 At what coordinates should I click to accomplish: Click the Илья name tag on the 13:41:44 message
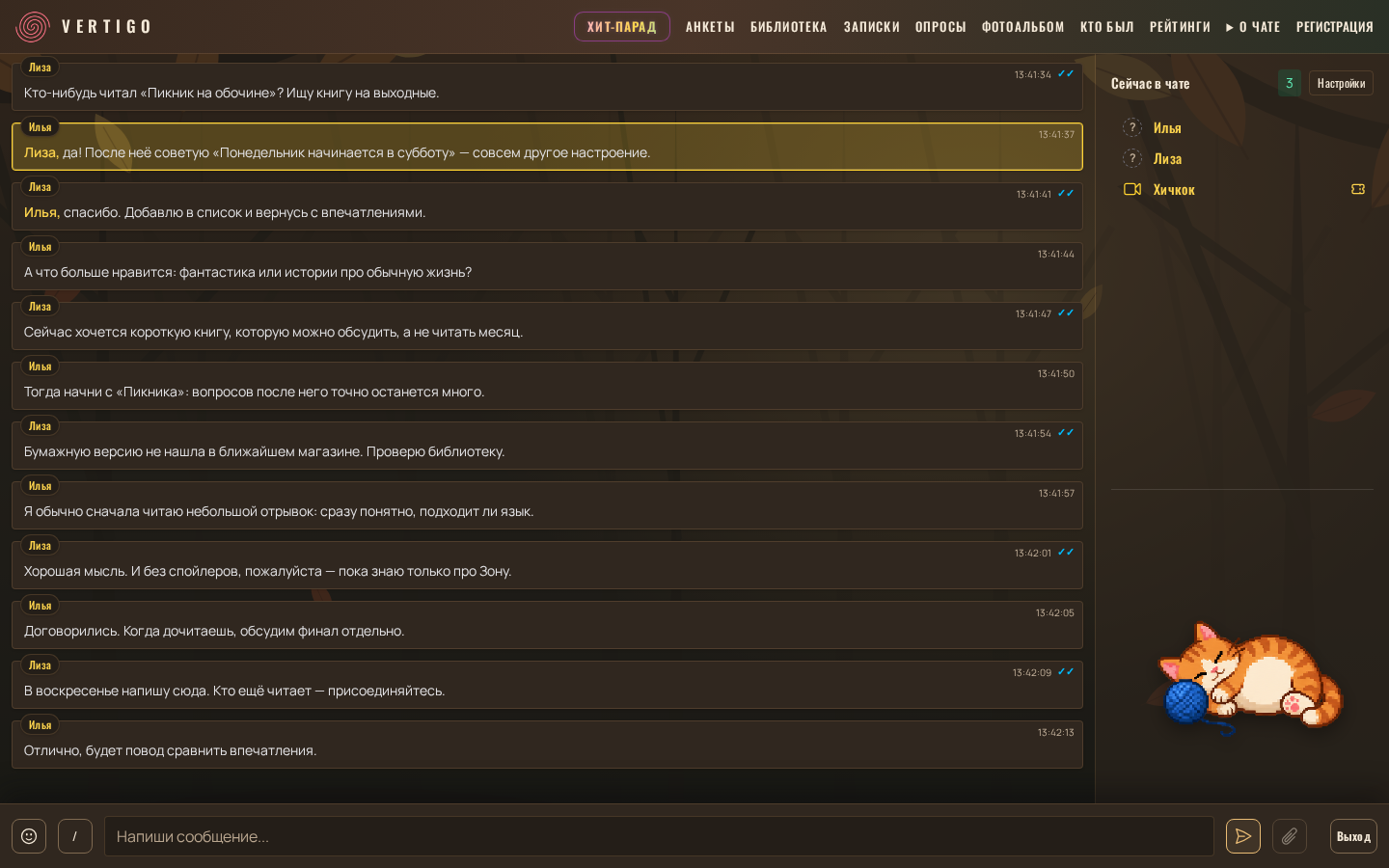[40, 247]
